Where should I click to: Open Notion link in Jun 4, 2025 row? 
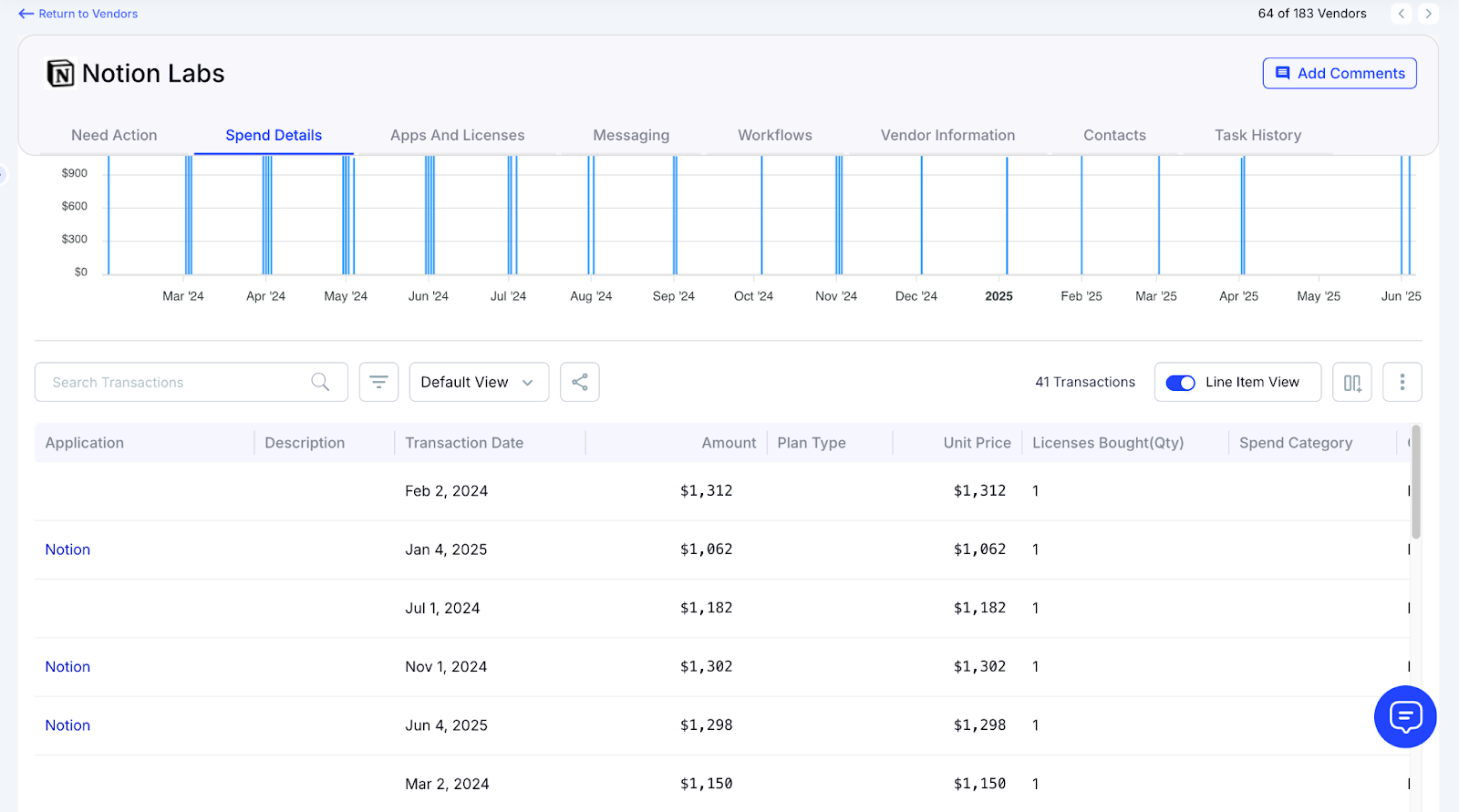point(67,725)
